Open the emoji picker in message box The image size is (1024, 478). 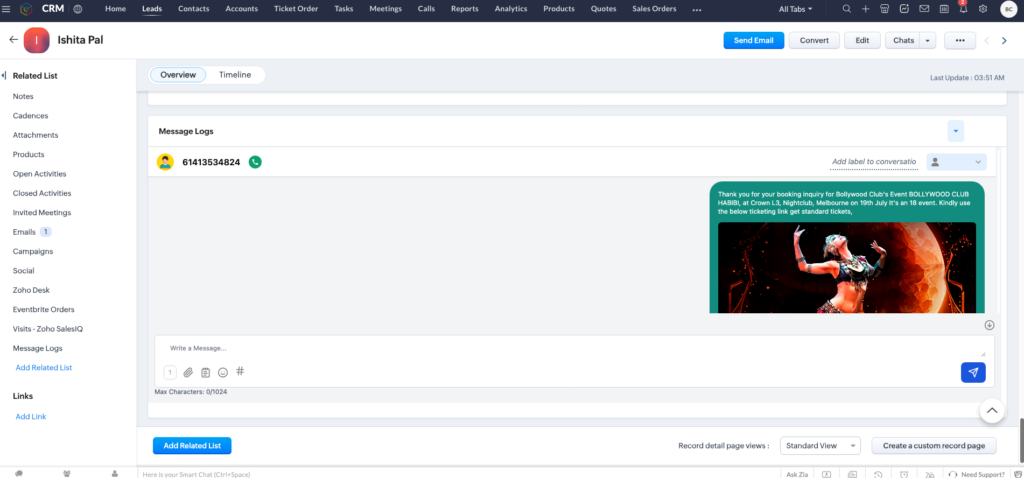coord(223,372)
